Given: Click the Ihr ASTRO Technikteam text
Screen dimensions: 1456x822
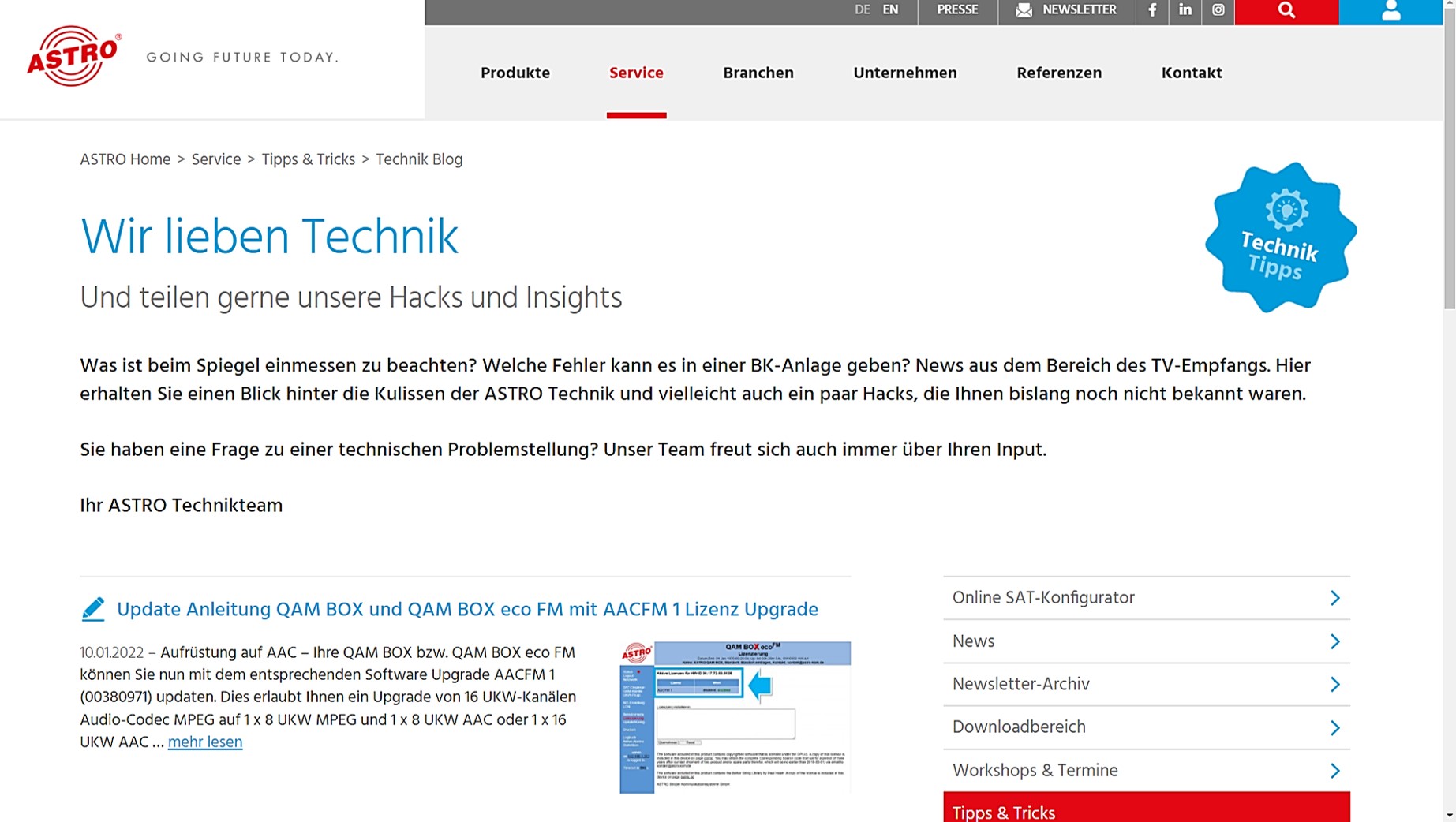Looking at the screenshot, I should 181,505.
